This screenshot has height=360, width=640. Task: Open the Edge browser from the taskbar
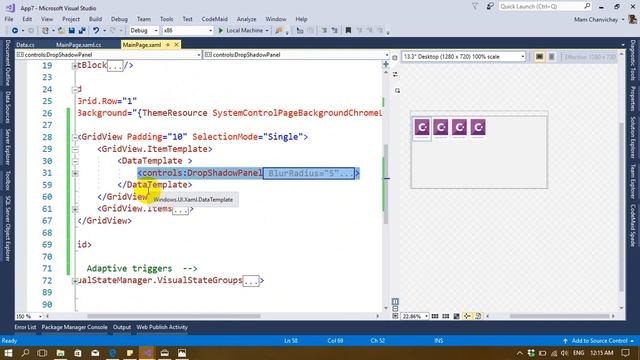click(113, 353)
